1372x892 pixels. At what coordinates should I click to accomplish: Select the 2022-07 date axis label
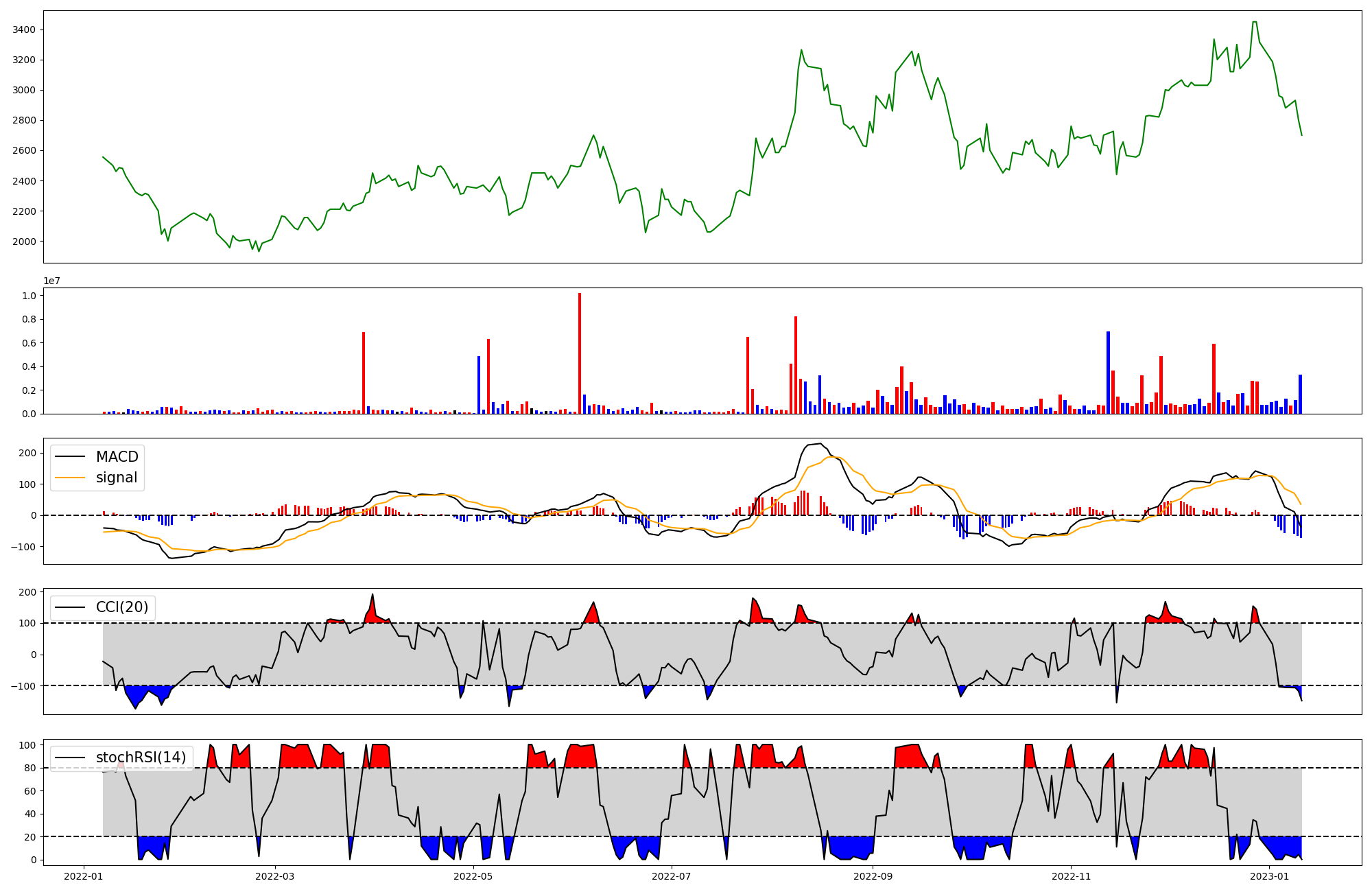(672, 876)
